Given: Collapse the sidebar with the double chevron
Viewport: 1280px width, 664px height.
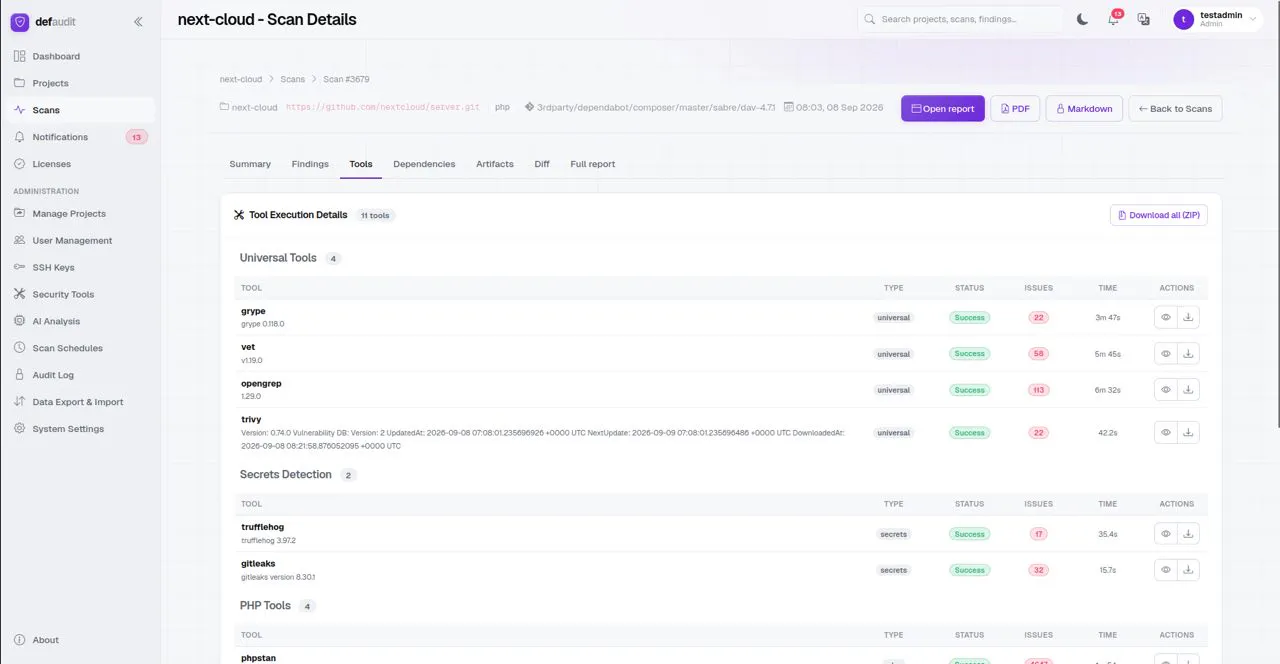Looking at the screenshot, I should click(x=138, y=21).
